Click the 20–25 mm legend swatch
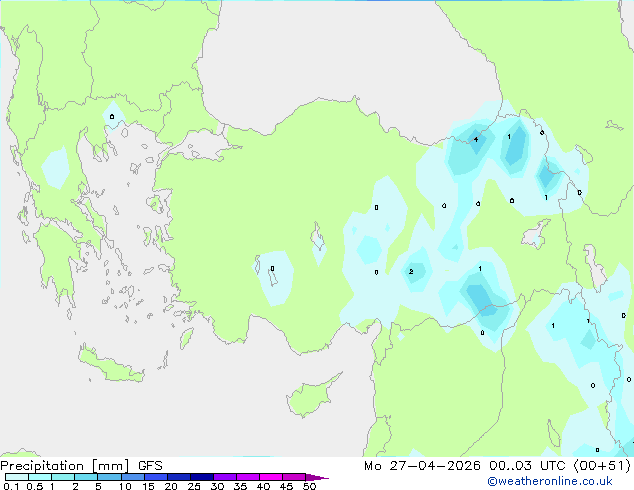 179,477
